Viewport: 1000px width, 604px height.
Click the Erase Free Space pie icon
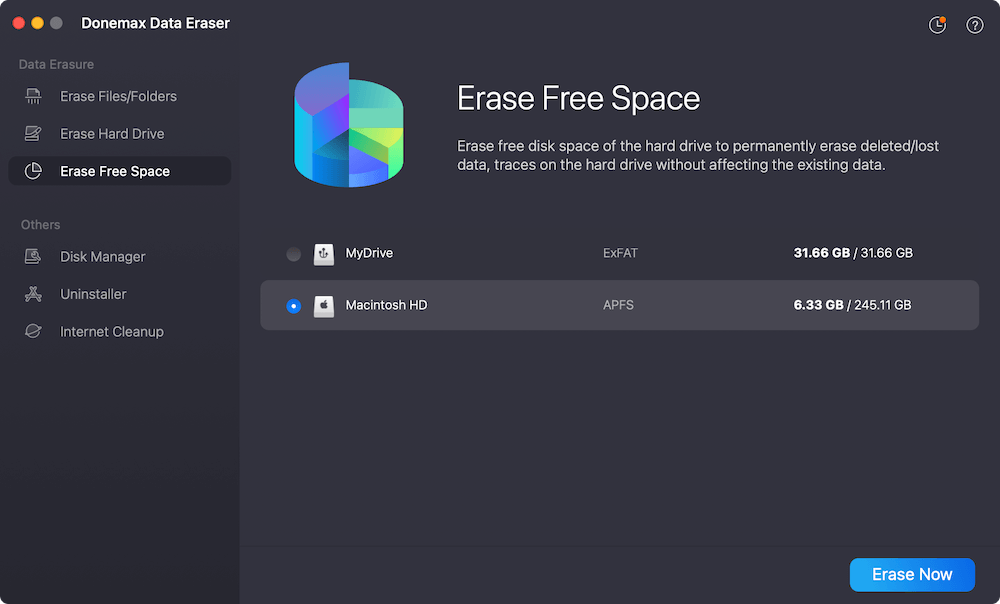[33, 171]
